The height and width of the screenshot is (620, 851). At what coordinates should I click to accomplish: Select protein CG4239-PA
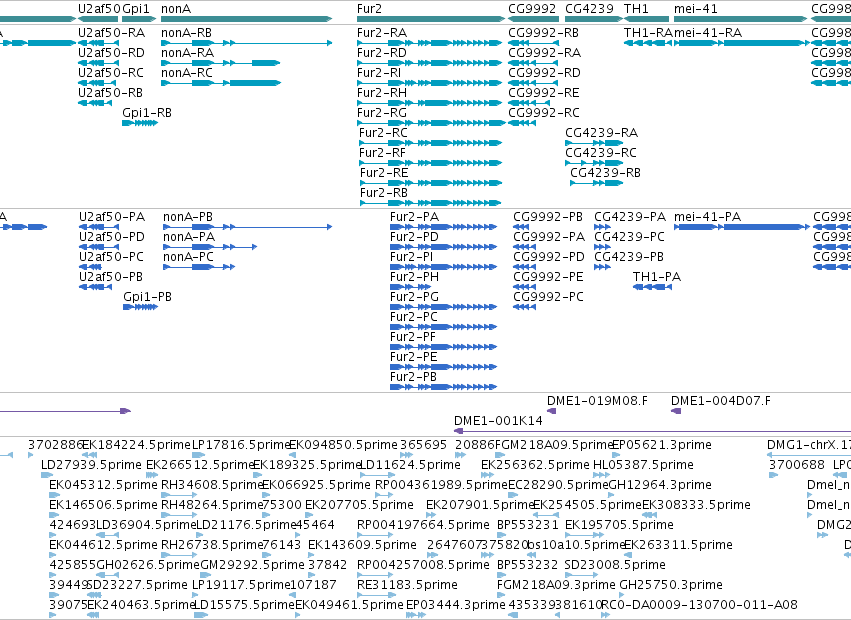602,227
